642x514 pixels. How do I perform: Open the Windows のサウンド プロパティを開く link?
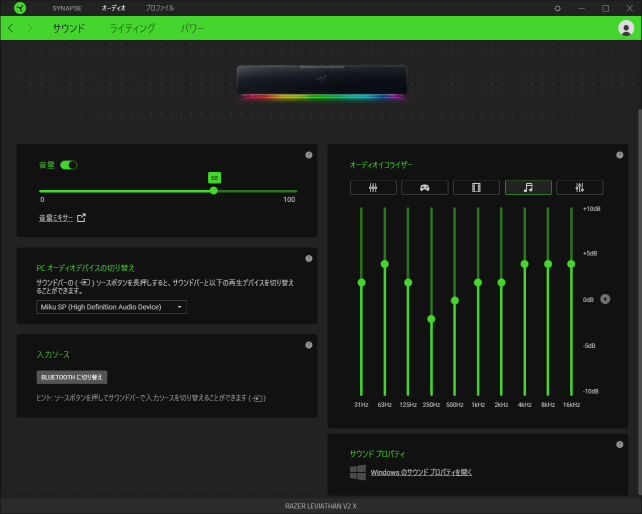[421, 472]
